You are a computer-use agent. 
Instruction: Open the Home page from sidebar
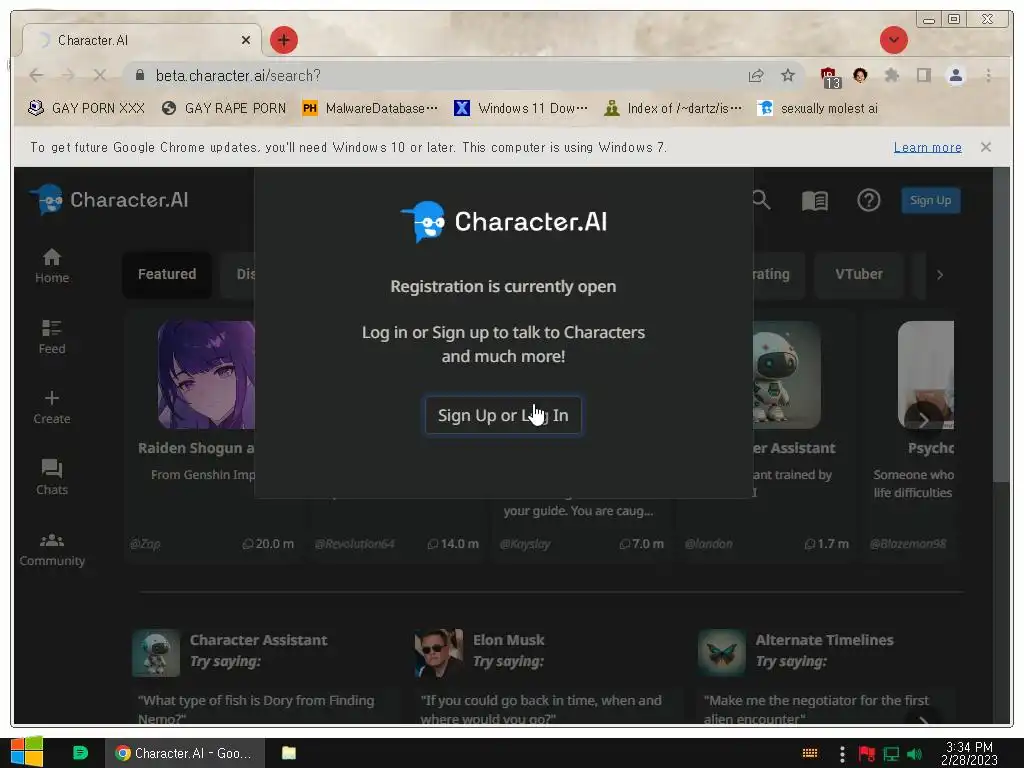tap(52, 266)
